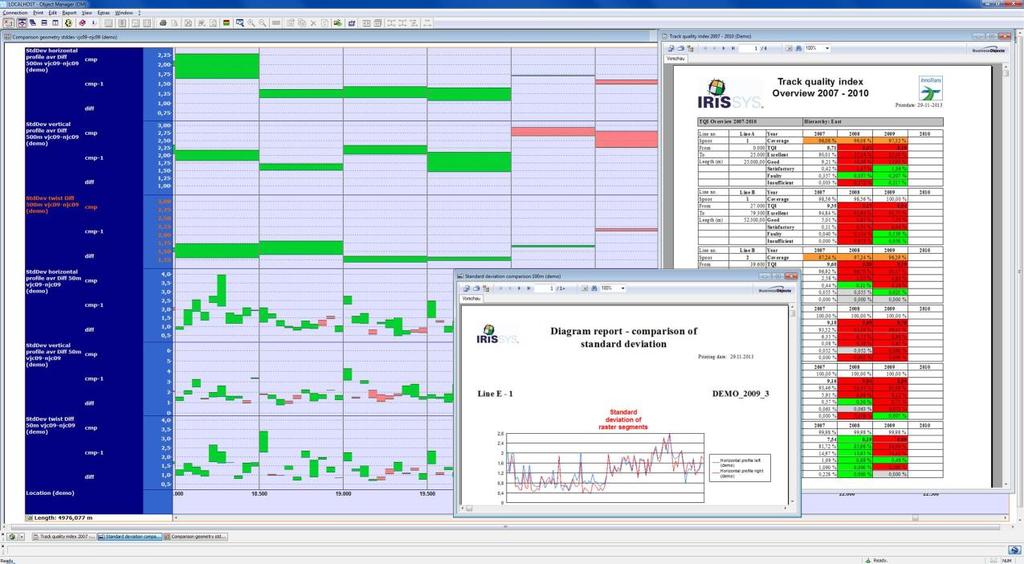Click 'StdDev horizontal profile avr Diff 500m' label
Screen dimensions: 1024x564
coord(52,59)
